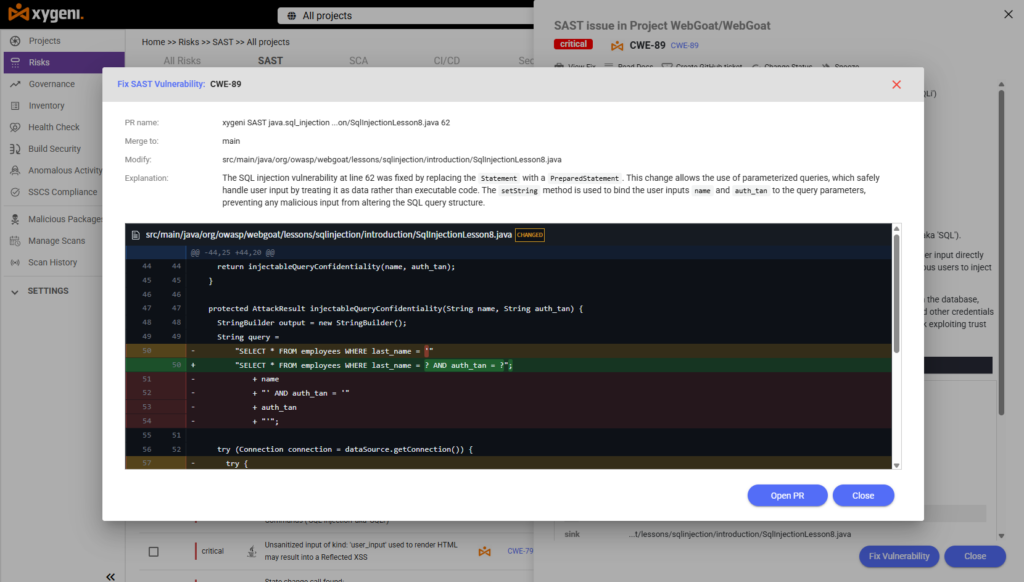Click the Manage Scans sidebar icon
The height and width of the screenshot is (582, 1024).
pos(15,240)
